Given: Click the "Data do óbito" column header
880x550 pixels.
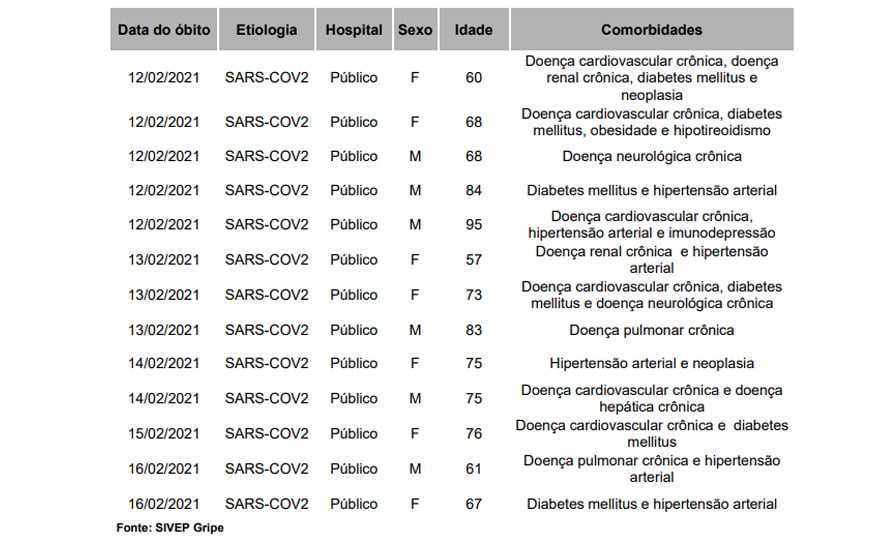Looking at the screenshot, I should (x=164, y=30).
